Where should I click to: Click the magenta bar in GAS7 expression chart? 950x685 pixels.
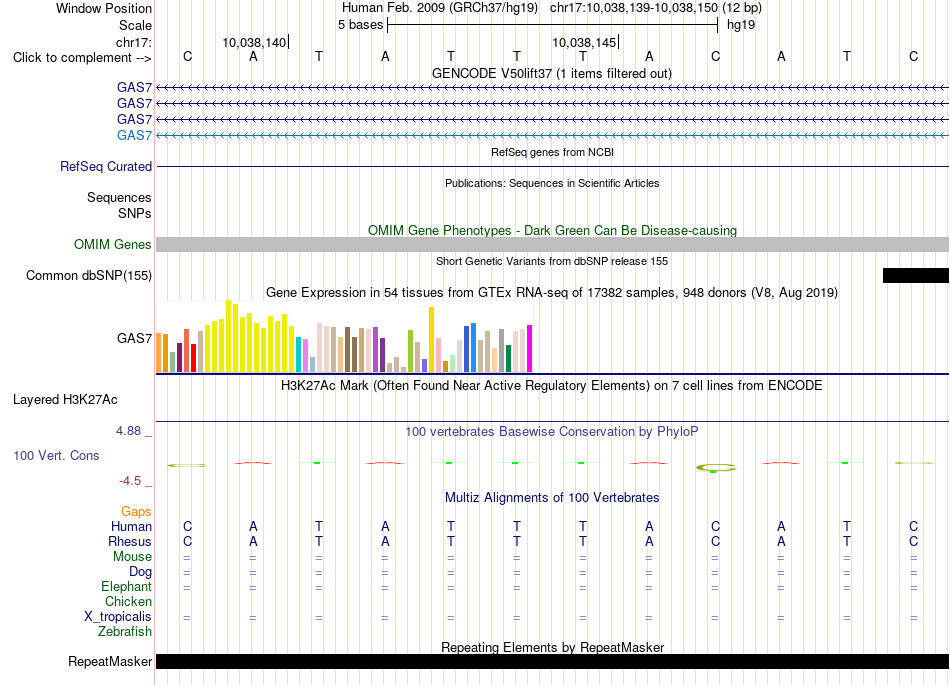[x=530, y=348]
